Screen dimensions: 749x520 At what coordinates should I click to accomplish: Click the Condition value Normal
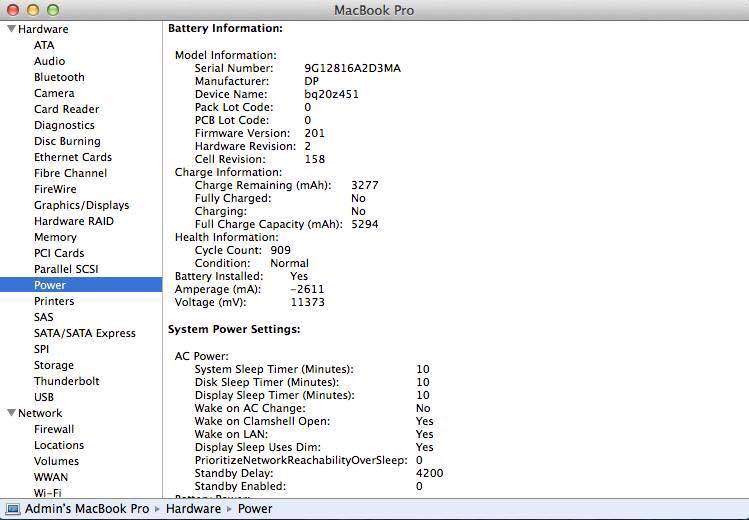coord(289,263)
